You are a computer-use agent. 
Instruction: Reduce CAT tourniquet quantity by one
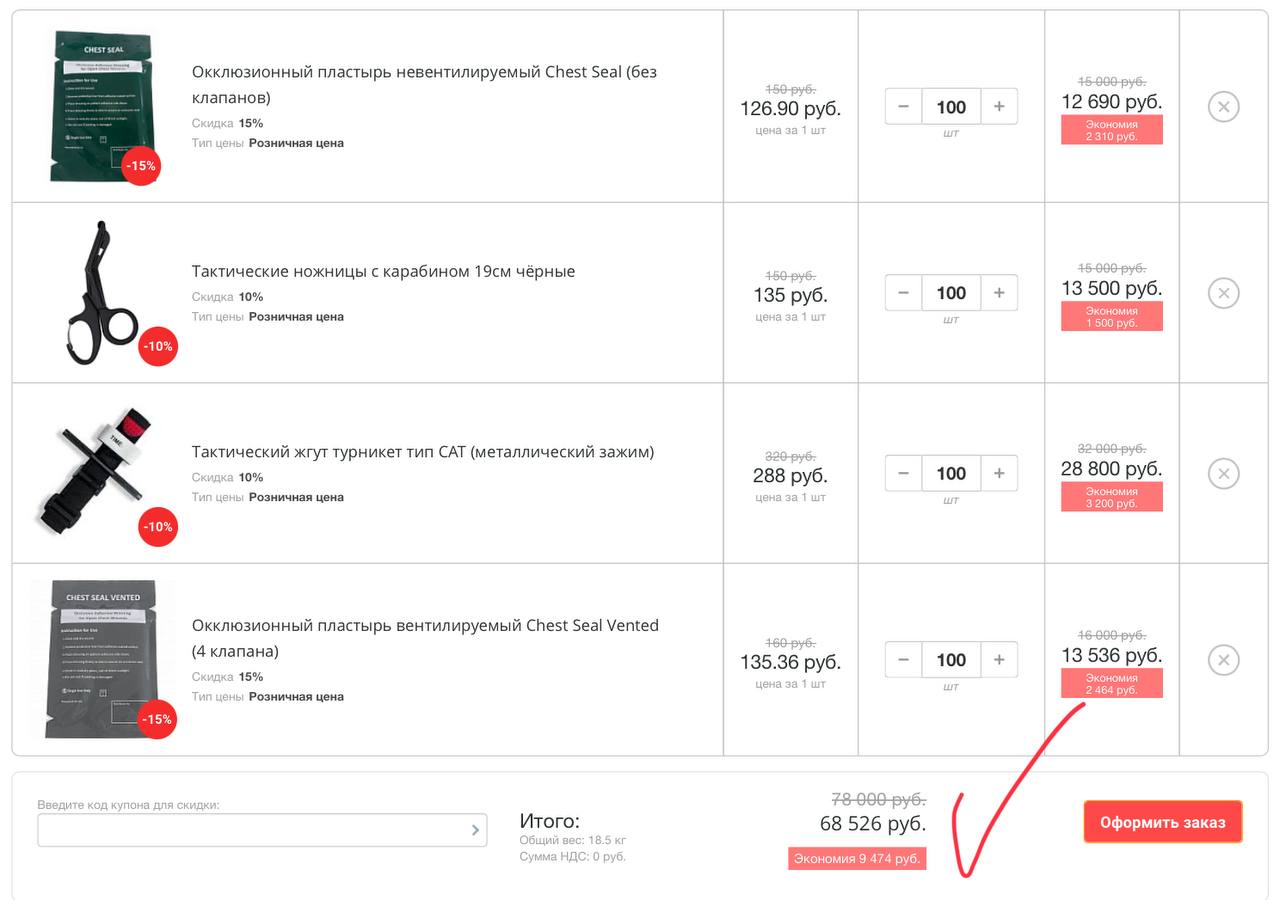[903, 473]
